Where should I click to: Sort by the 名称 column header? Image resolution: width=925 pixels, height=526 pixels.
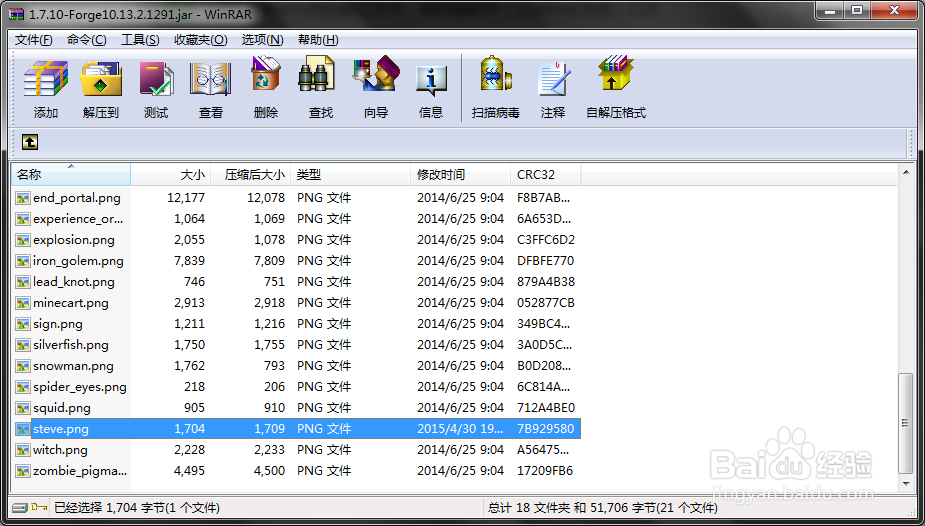71,175
